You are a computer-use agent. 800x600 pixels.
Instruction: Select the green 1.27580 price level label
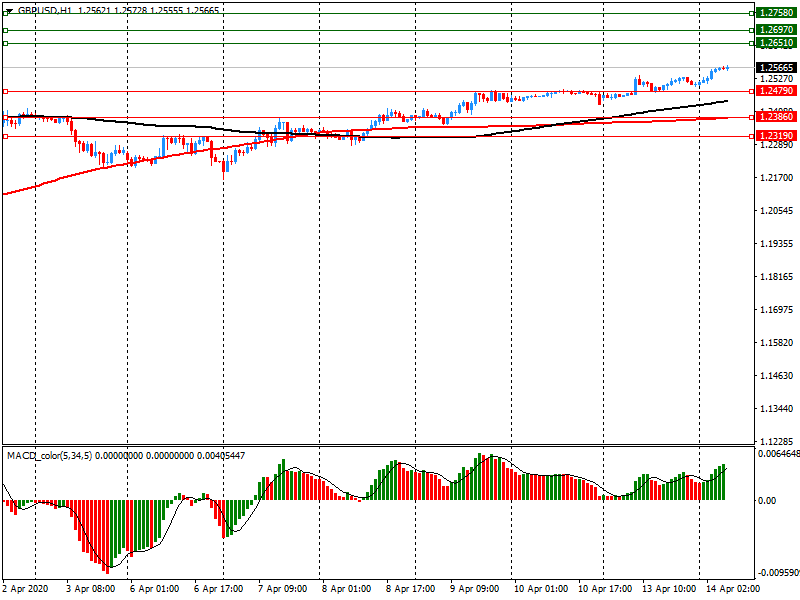[775, 13]
